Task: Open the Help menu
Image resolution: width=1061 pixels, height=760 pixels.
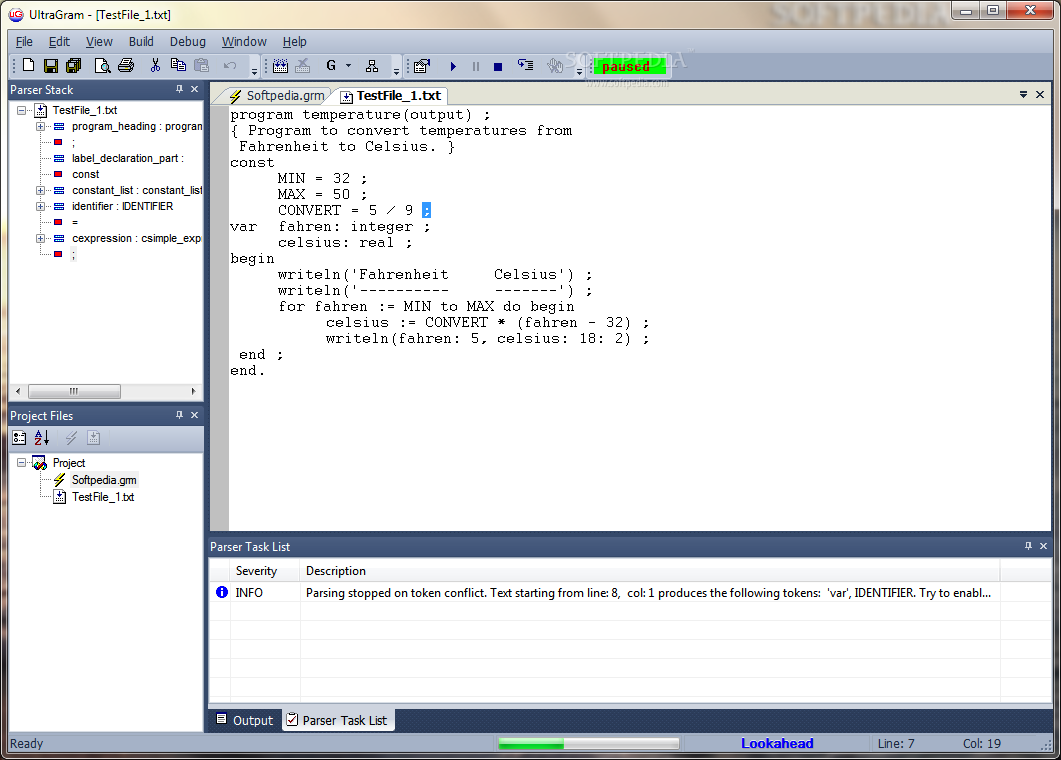Action: pos(294,41)
